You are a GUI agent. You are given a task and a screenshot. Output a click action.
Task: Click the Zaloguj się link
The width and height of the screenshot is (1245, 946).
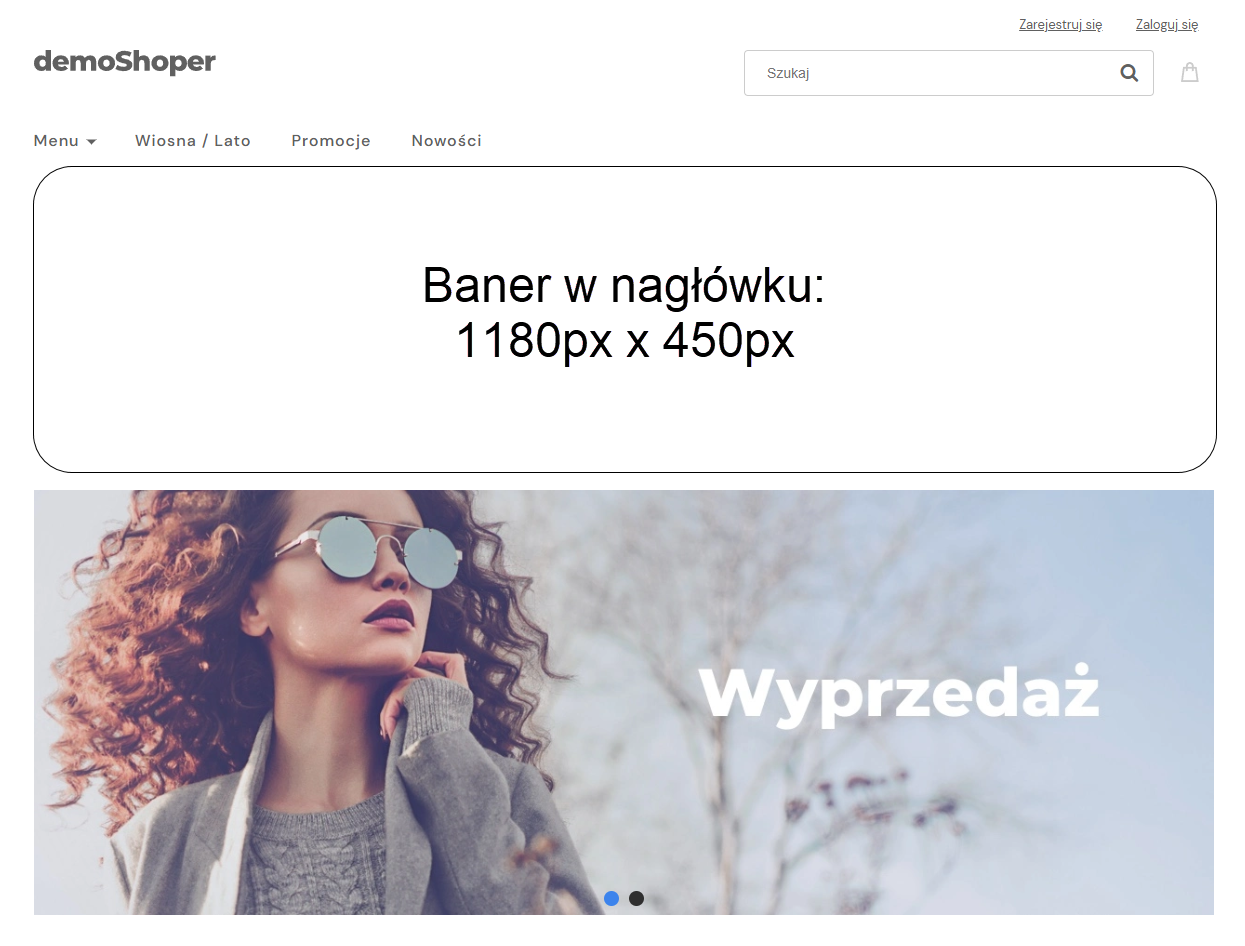pos(1167,24)
